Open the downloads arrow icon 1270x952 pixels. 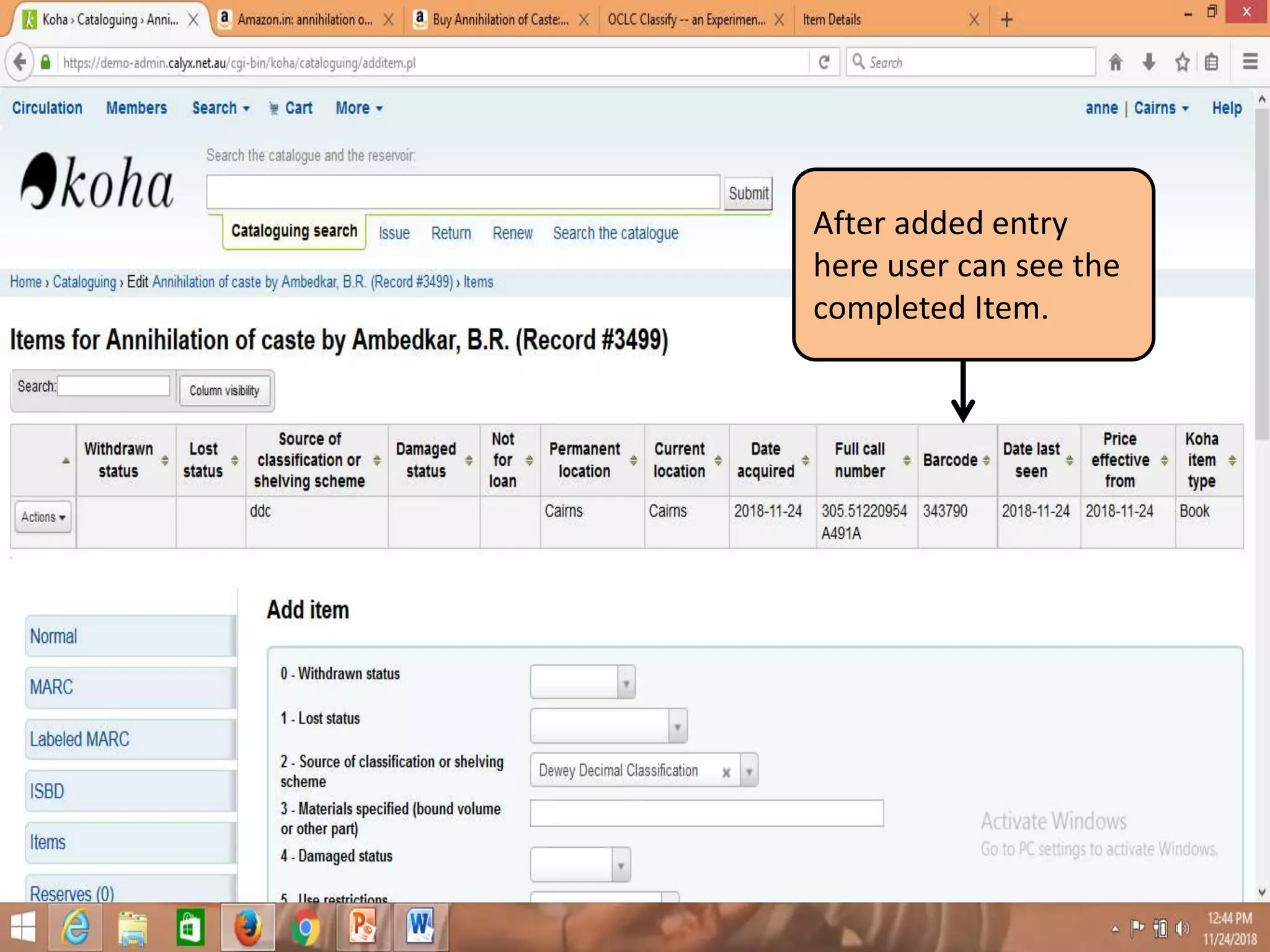[x=1149, y=62]
